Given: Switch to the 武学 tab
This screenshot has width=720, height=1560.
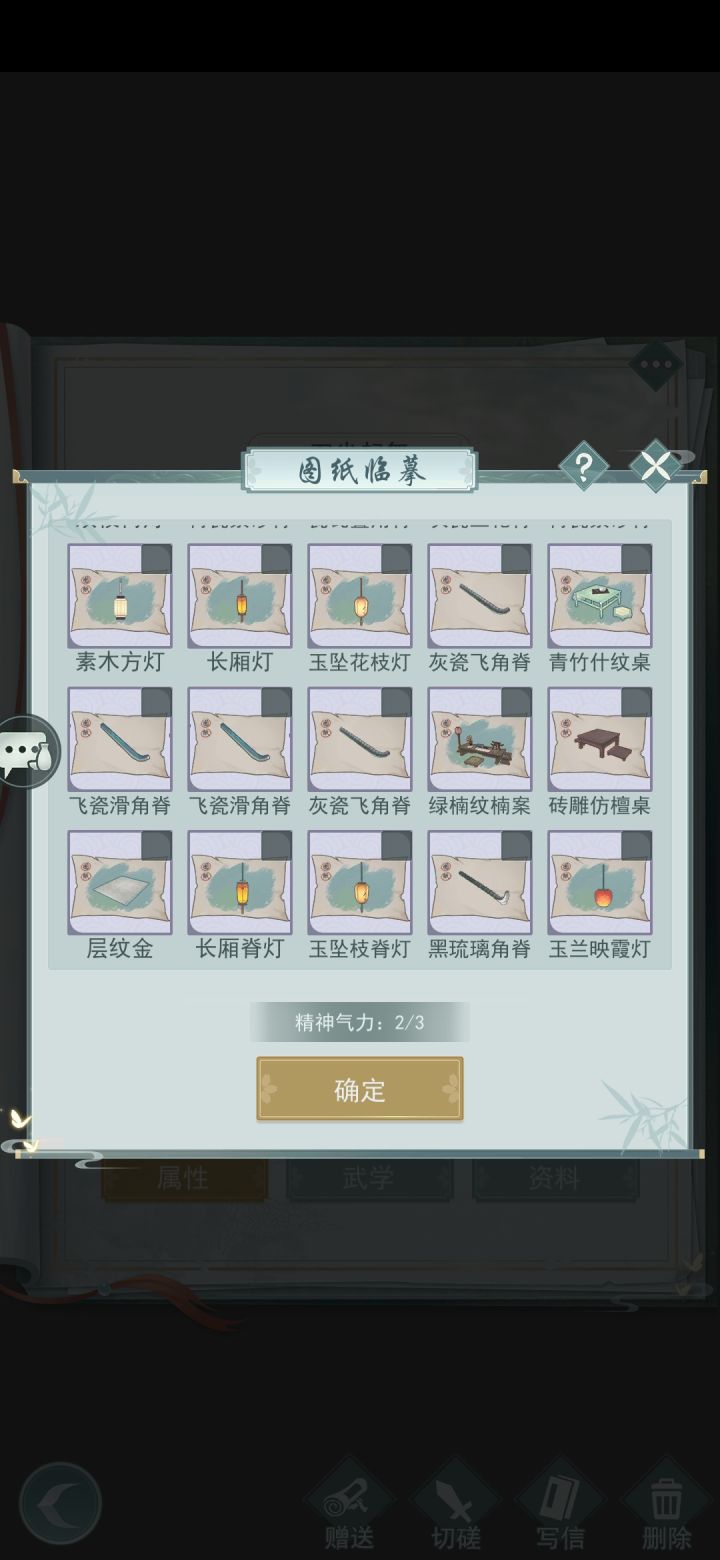Looking at the screenshot, I should [369, 1179].
